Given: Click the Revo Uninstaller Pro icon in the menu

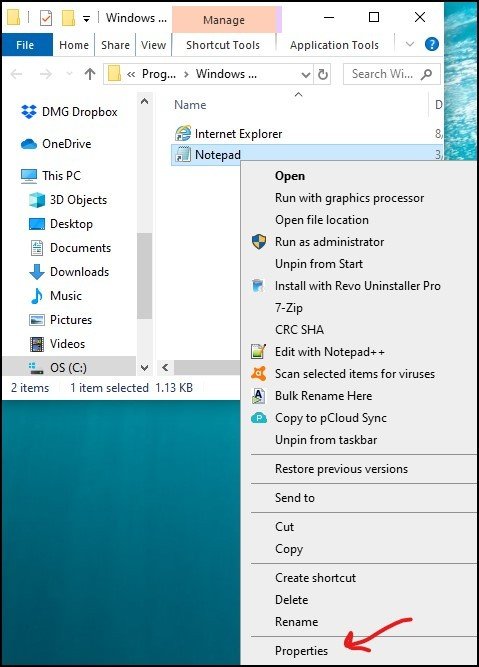Looking at the screenshot, I should pyautogui.click(x=258, y=286).
